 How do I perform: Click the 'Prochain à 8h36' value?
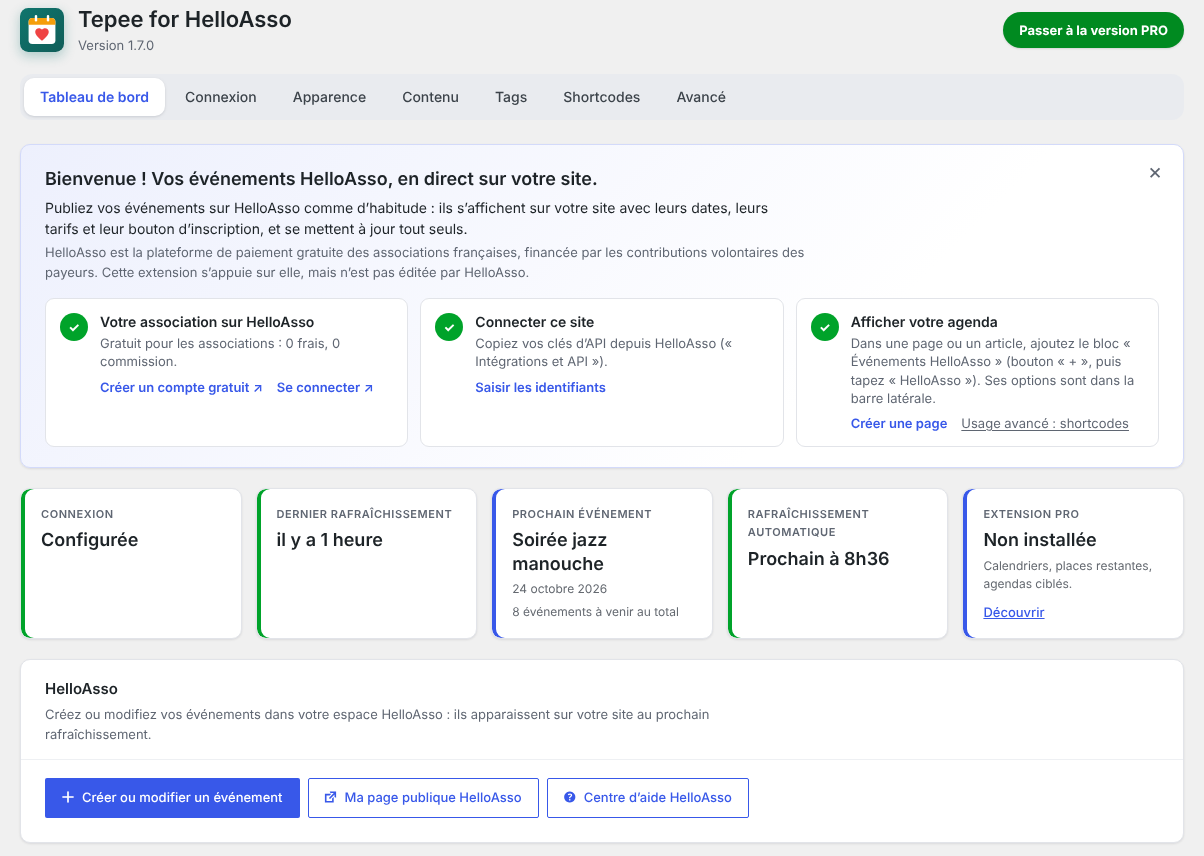[819, 559]
